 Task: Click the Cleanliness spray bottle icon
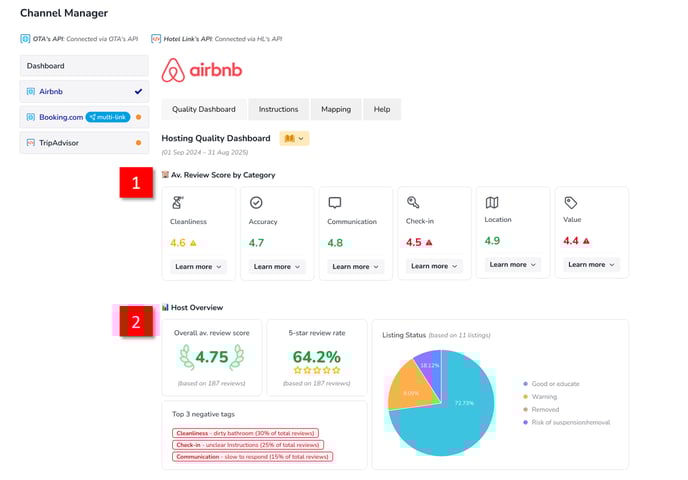(177, 203)
